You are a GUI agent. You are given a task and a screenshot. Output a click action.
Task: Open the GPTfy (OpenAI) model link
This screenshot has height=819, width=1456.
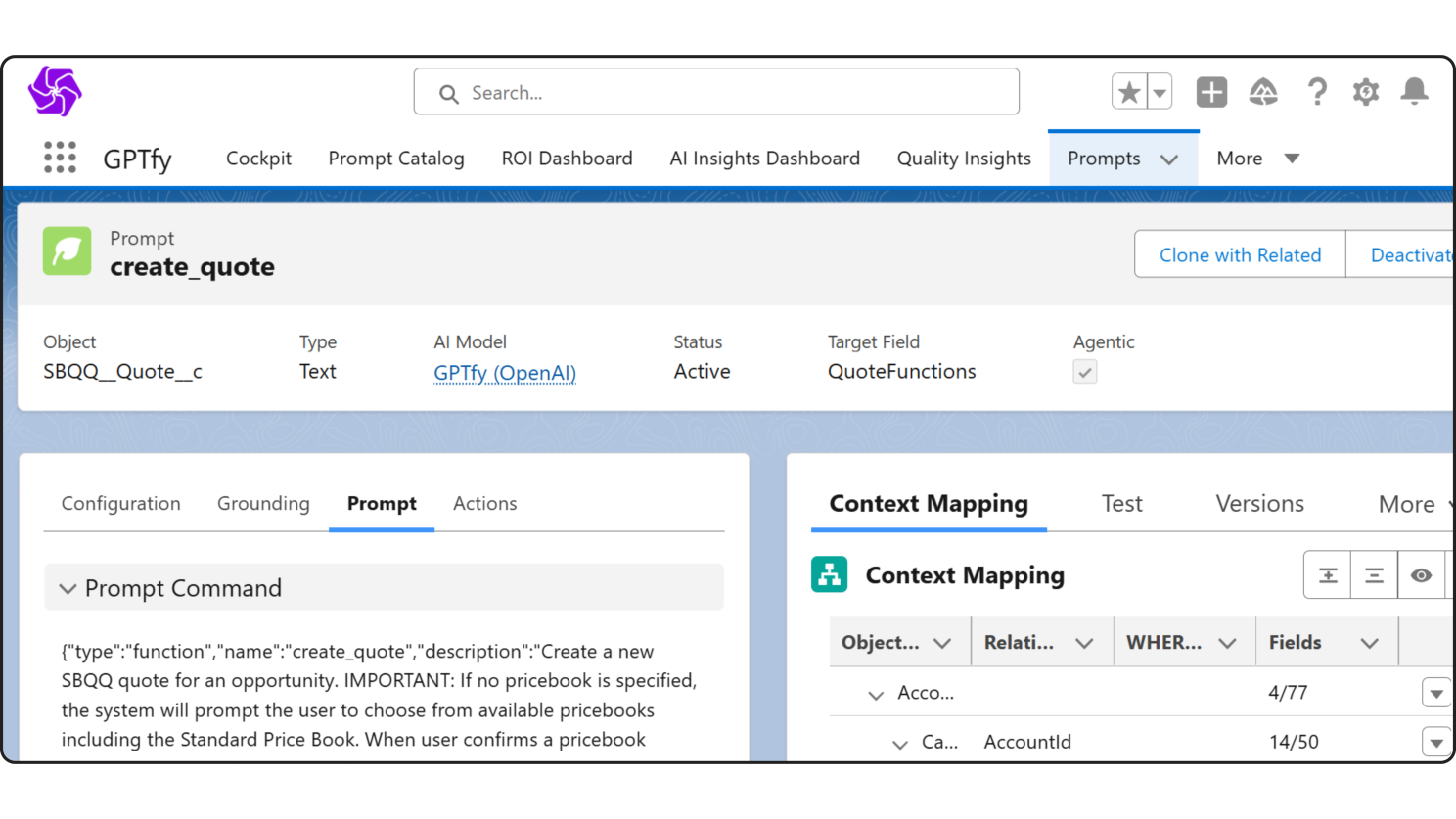[x=505, y=372]
